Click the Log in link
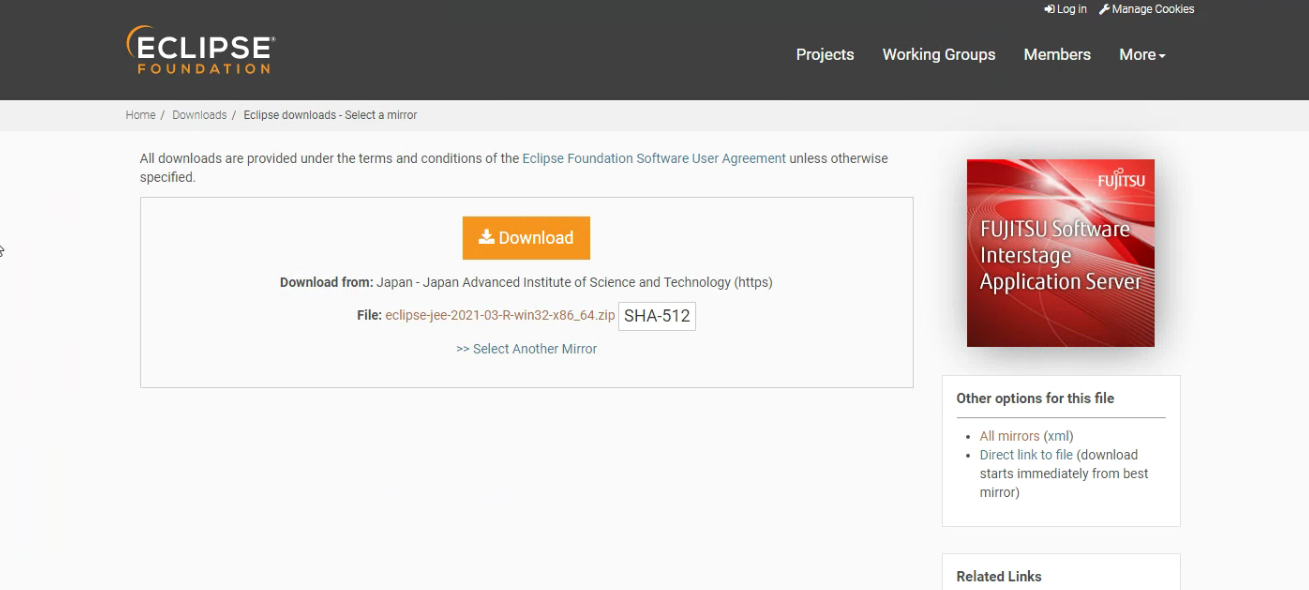The image size is (1309, 590). pos(1066,9)
